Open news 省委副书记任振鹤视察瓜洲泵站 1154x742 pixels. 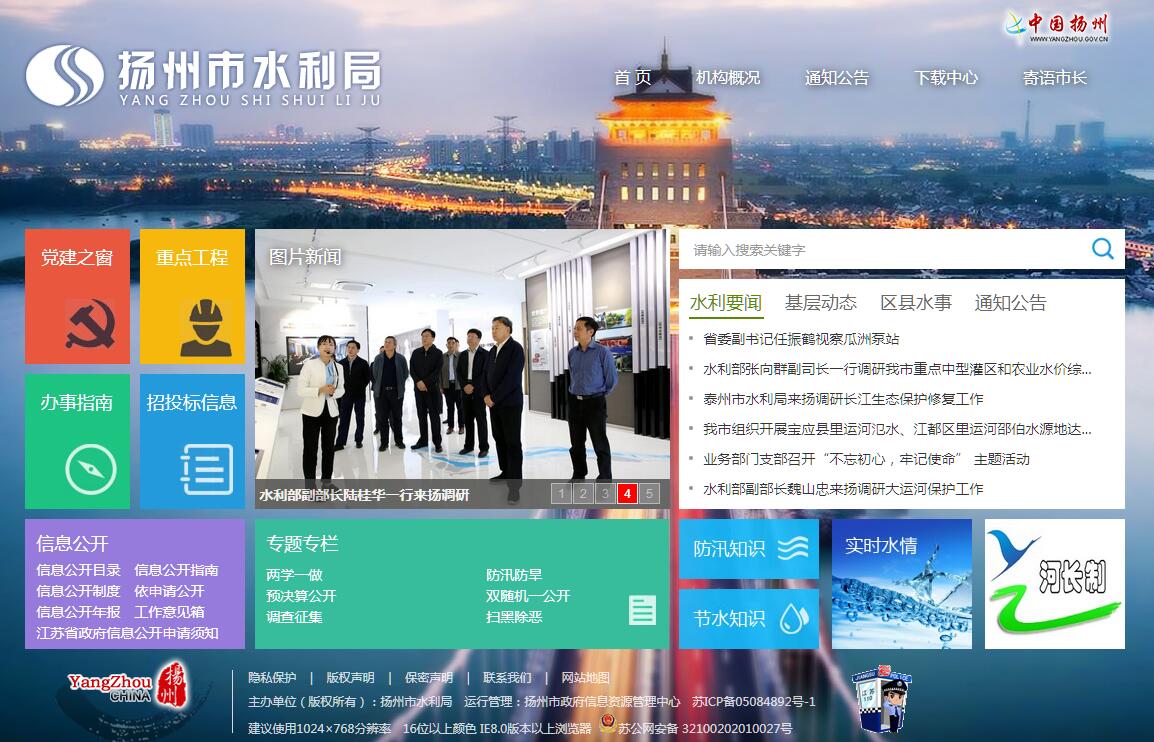pyautogui.click(x=801, y=339)
